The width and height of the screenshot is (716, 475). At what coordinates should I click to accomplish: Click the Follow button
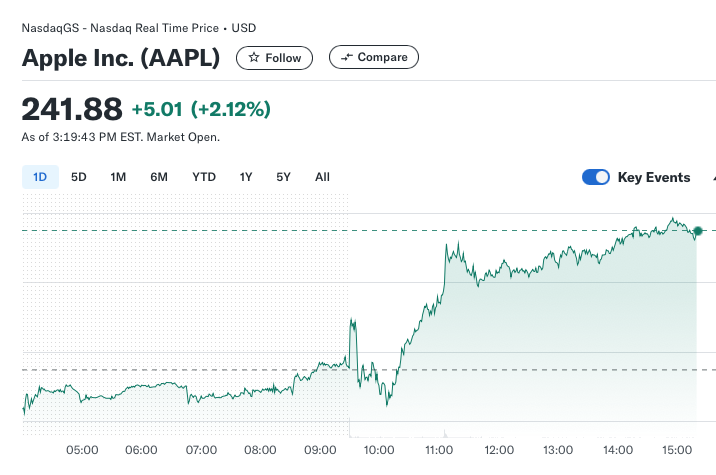tap(274, 58)
